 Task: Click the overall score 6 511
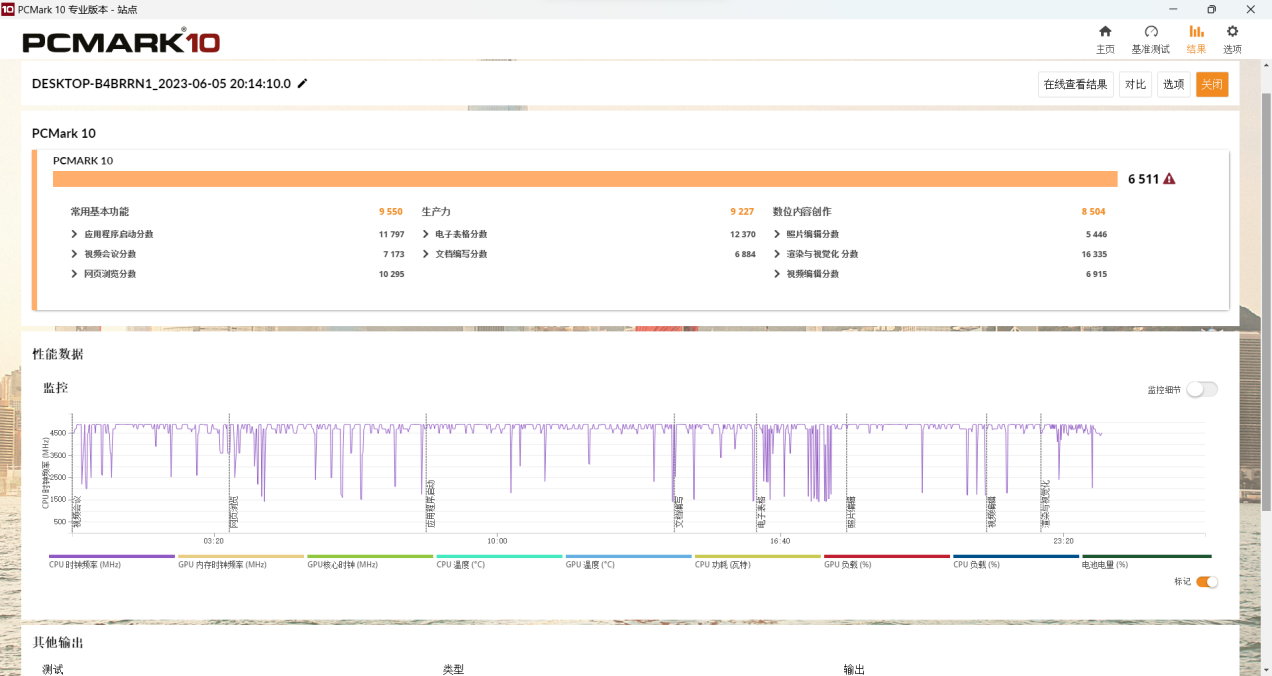coord(1143,179)
